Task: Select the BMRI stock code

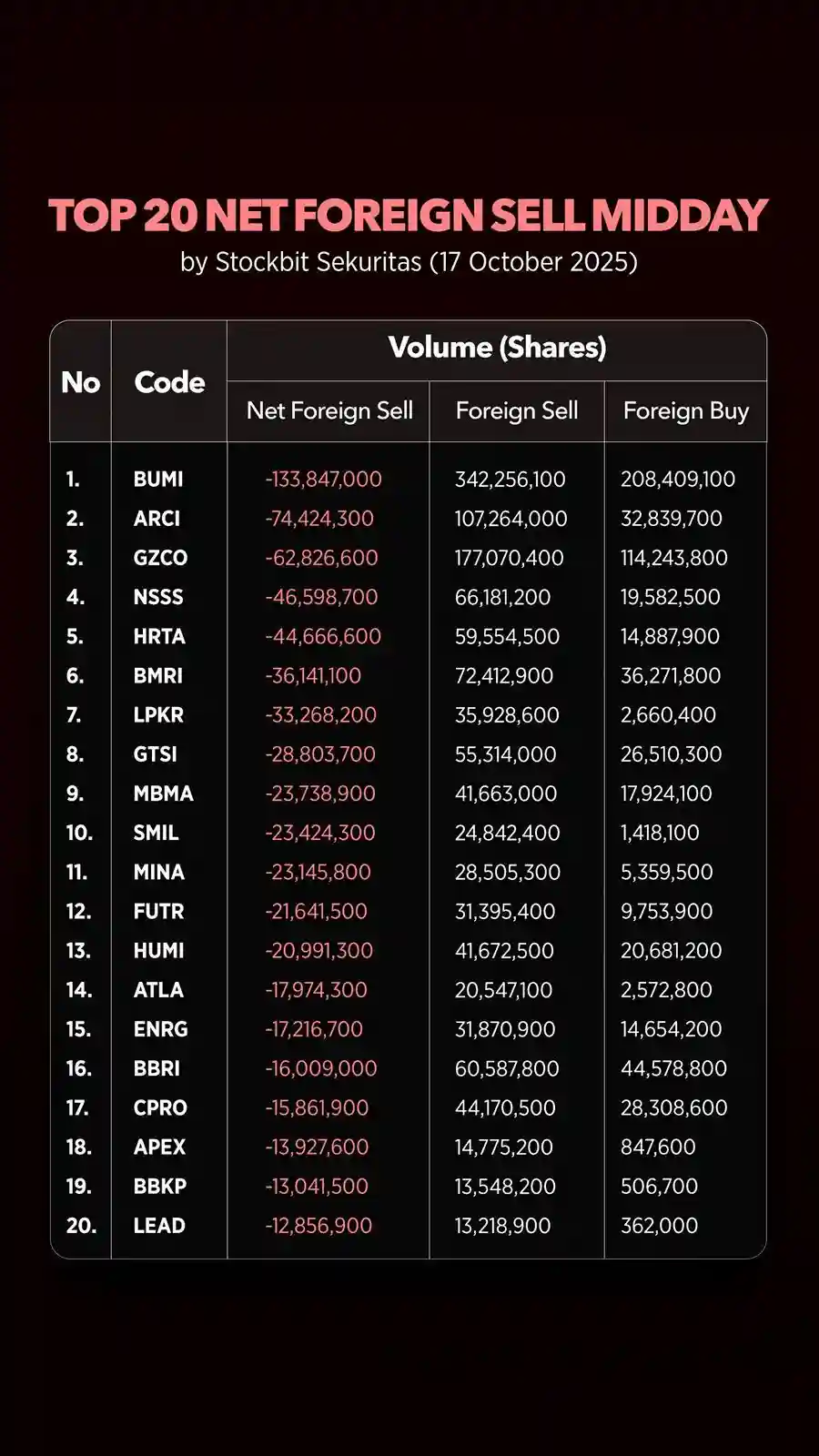Action: [158, 676]
